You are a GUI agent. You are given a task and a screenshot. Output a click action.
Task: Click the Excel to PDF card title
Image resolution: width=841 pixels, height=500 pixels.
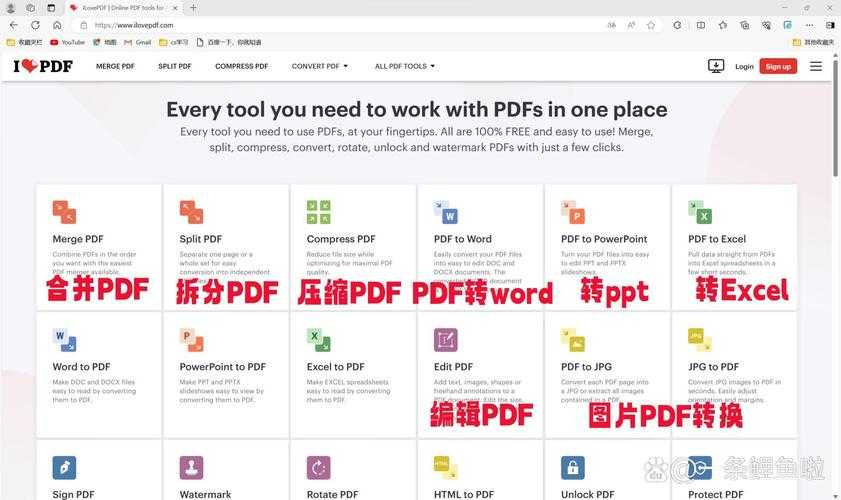(335, 367)
